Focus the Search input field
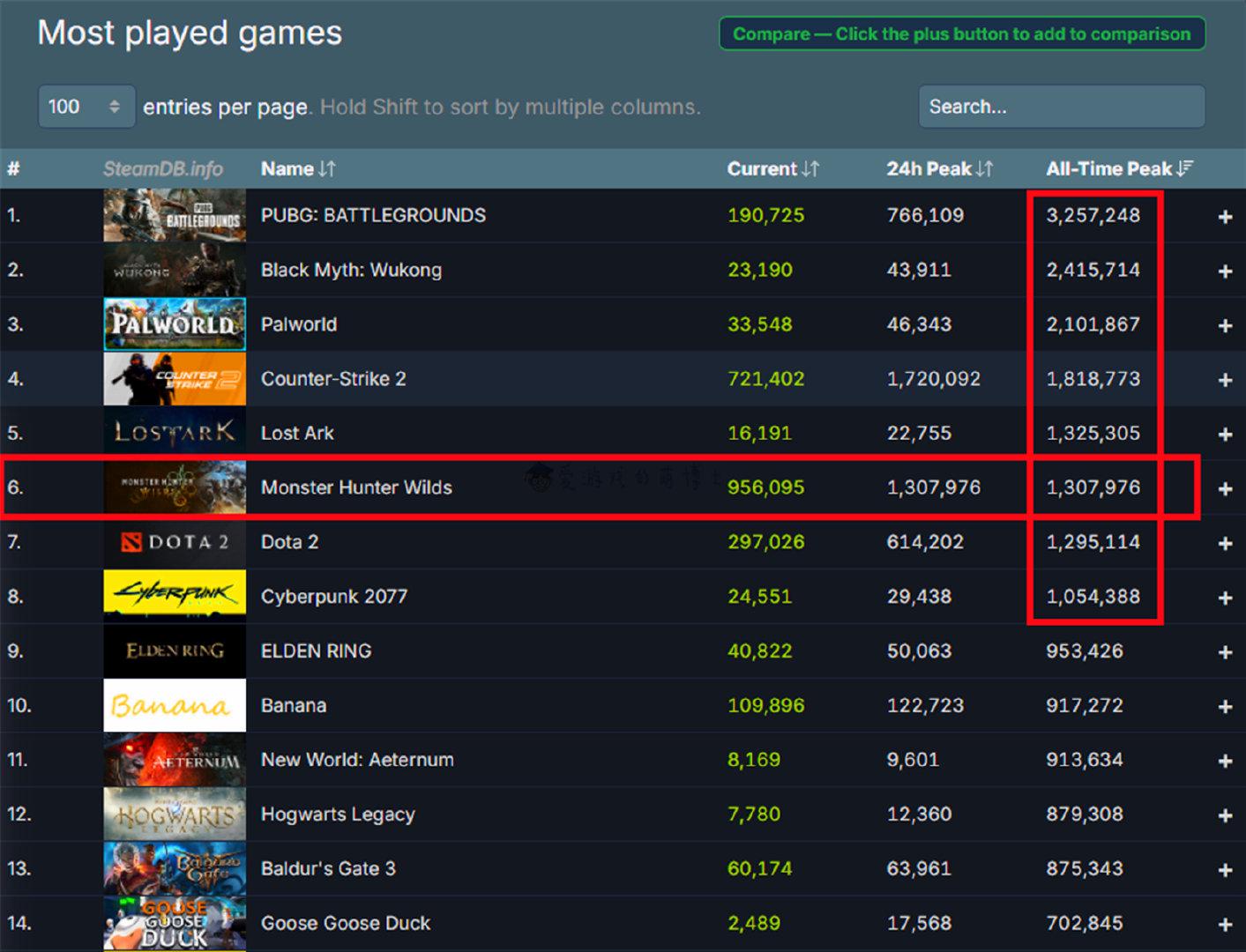This screenshot has height=952, width=1246. (1062, 107)
